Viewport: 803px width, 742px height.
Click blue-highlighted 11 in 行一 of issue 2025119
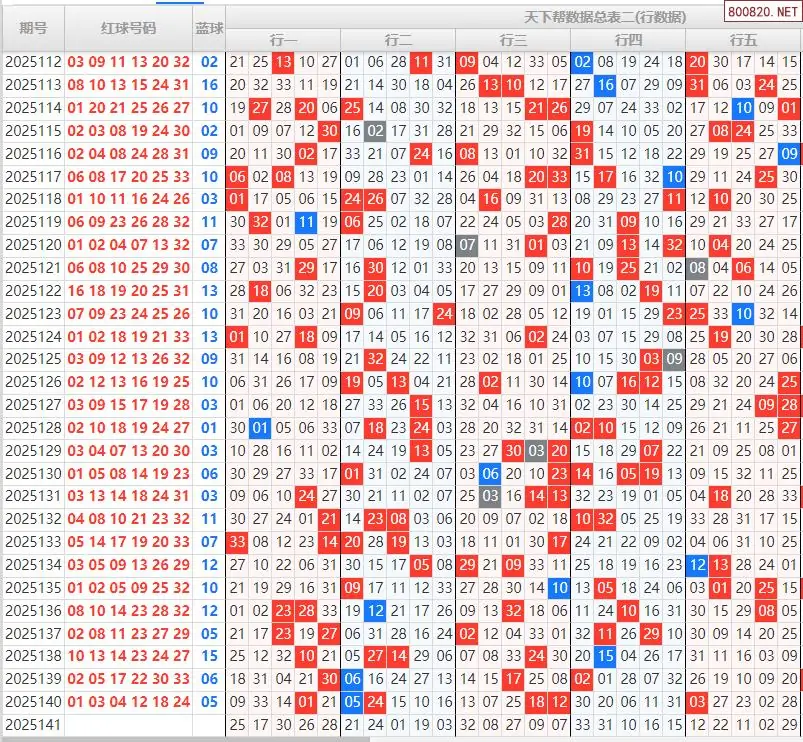[306, 222]
